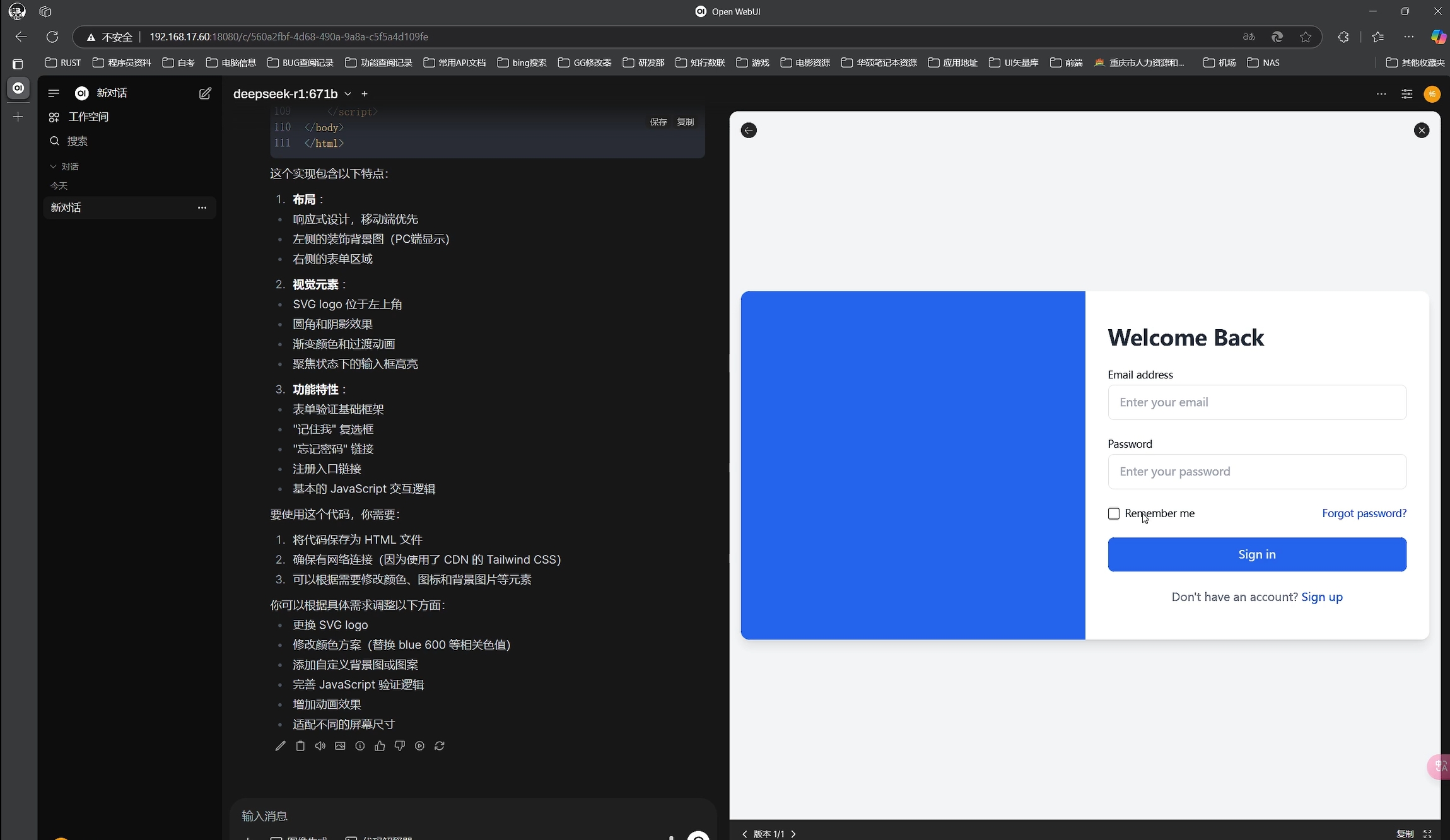Open chat controls sliders icon
This screenshot has height=840, width=1450.
click(1406, 94)
